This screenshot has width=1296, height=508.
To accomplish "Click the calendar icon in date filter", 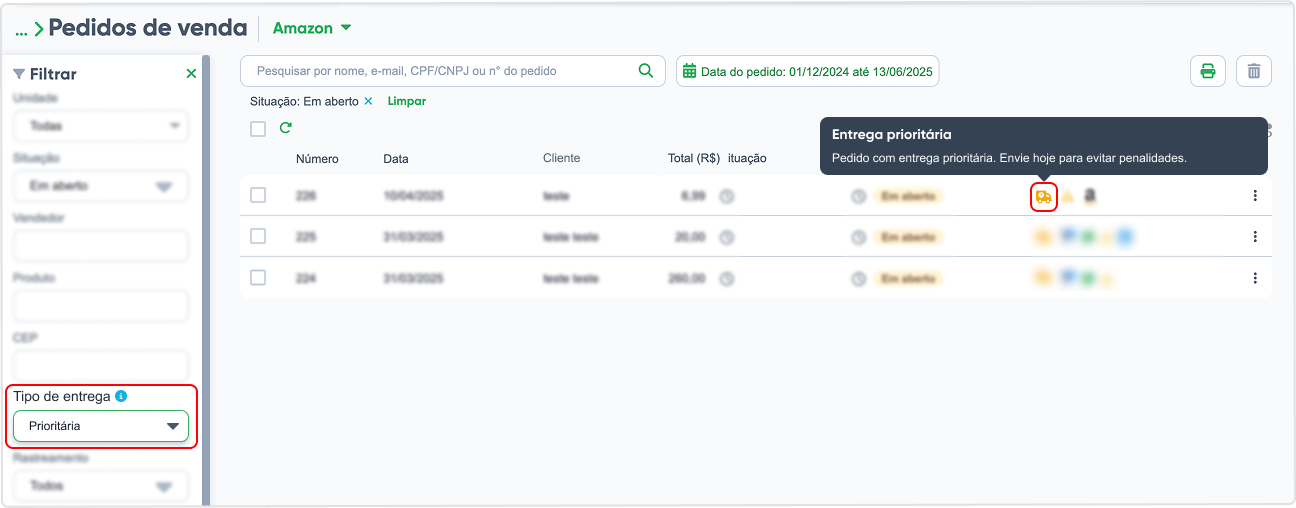I will 689,71.
